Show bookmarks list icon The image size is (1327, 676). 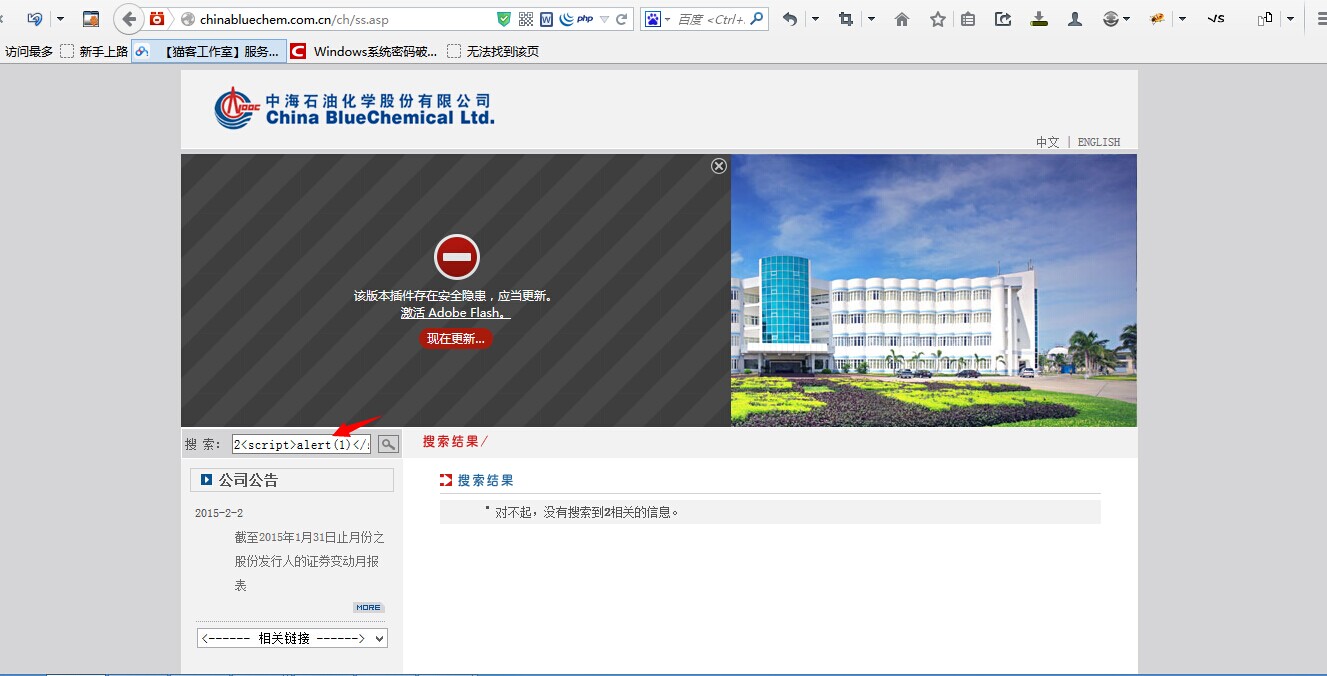pyautogui.click(x=968, y=19)
